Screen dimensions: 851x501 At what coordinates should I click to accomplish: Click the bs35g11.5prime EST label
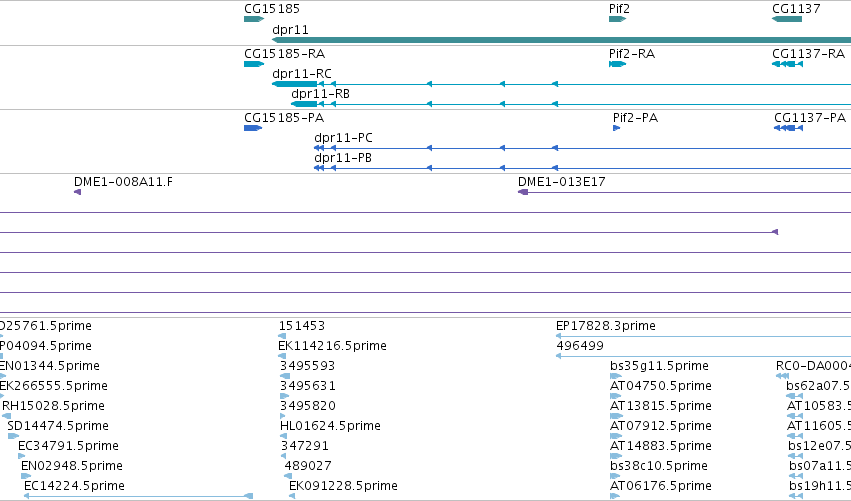tap(659, 366)
